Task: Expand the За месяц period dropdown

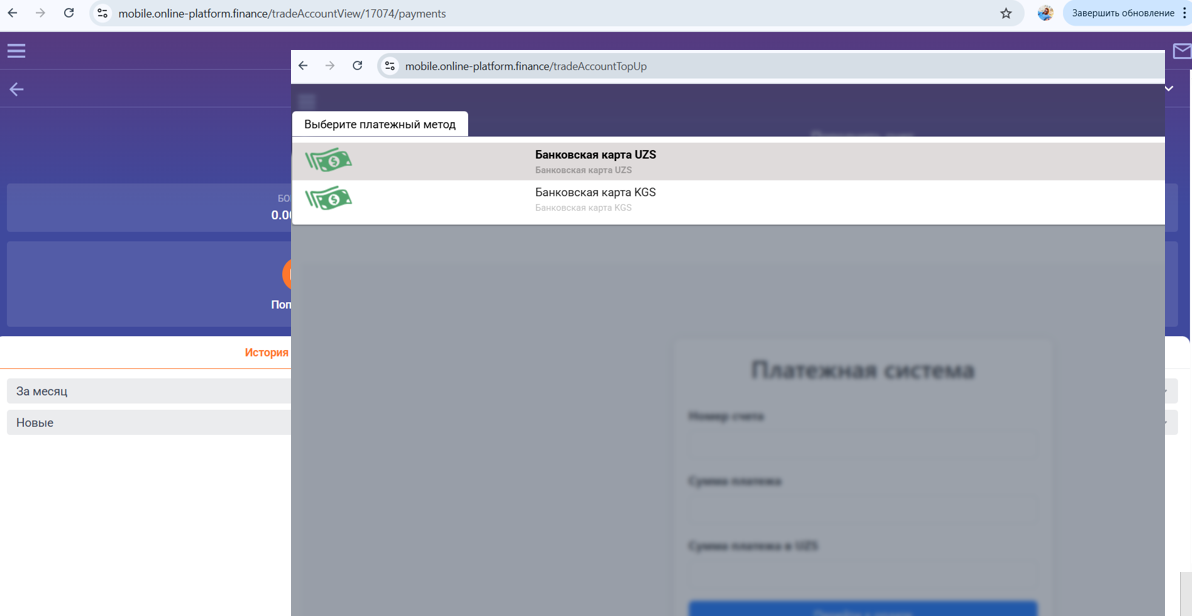Action: pyautogui.click(x=149, y=391)
